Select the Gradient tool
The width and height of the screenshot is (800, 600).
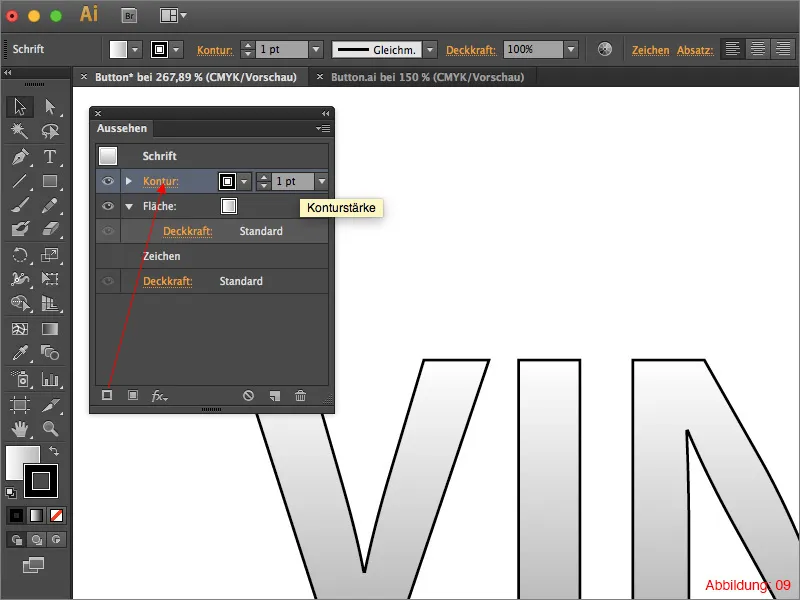[x=50, y=329]
